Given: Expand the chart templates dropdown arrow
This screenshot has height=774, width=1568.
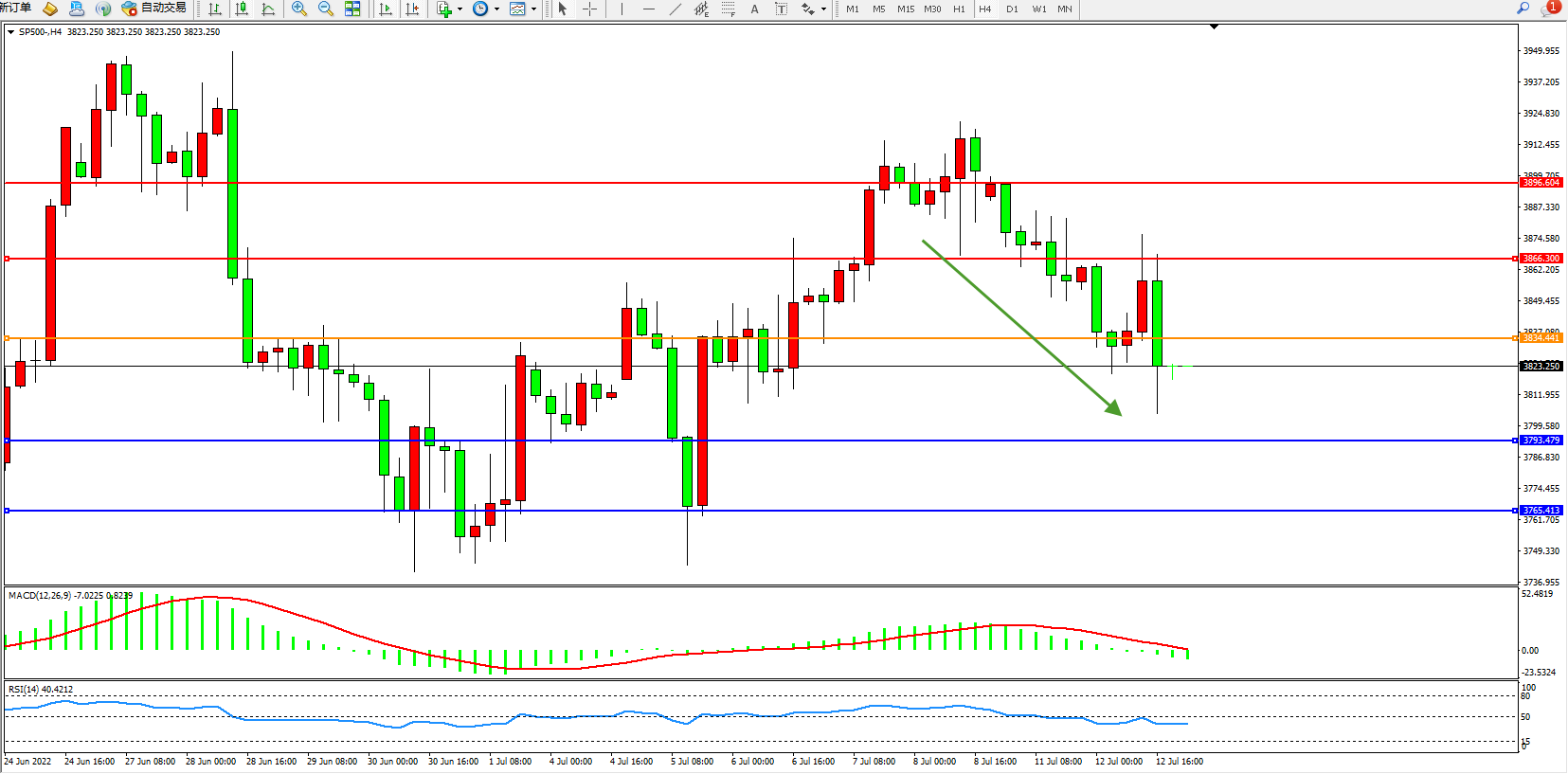Looking at the screenshot, I should coord(533,9).
